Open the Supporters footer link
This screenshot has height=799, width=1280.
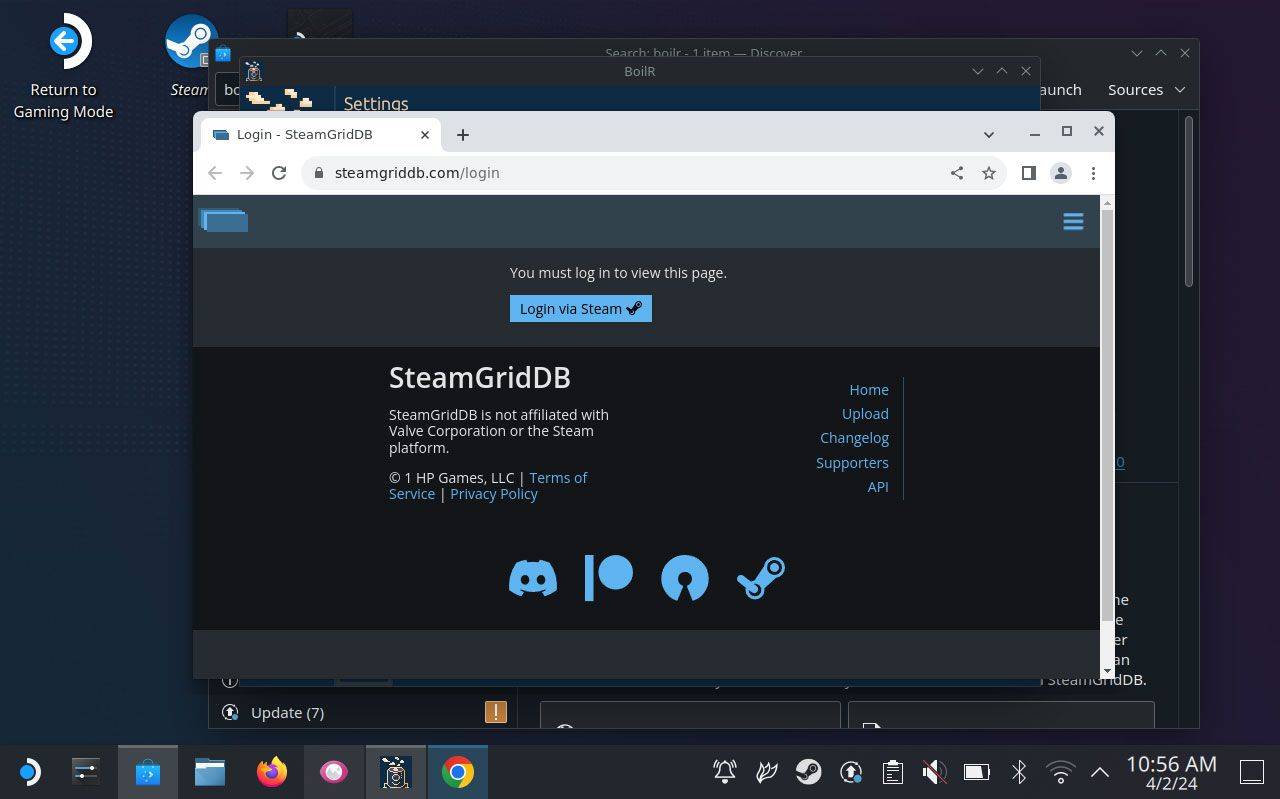click(x=852, y=462)
